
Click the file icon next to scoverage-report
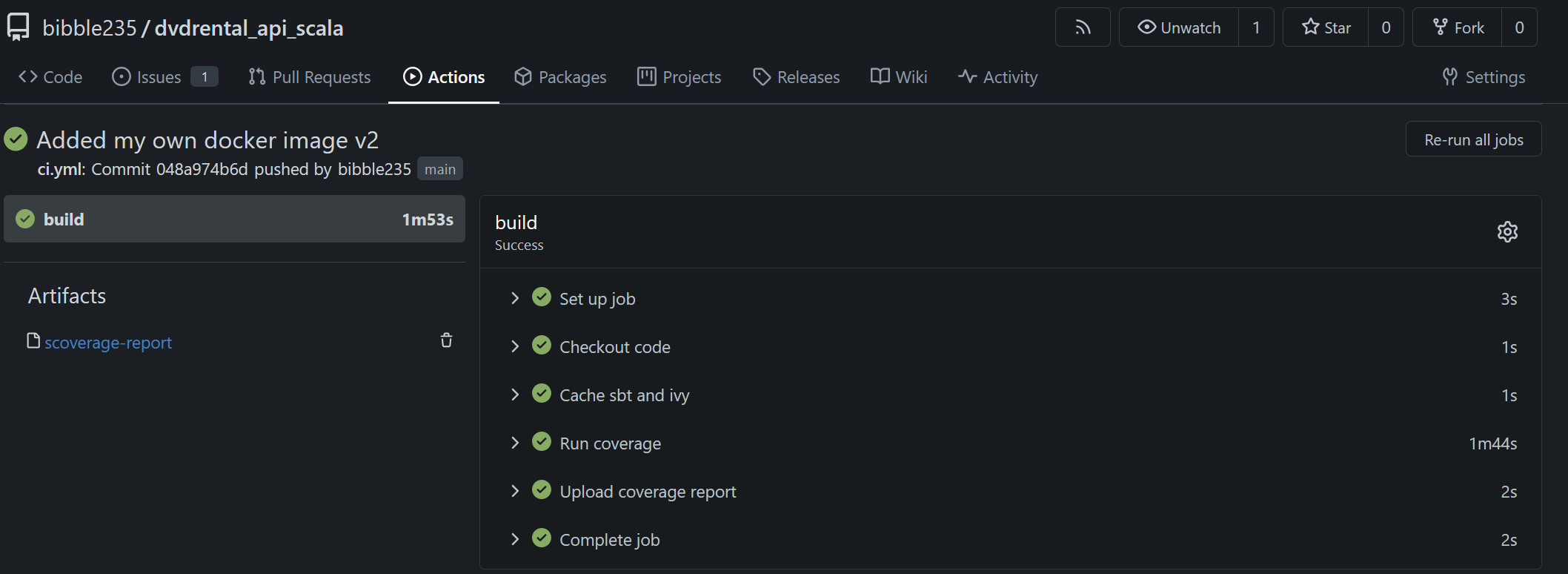point(33,340)
